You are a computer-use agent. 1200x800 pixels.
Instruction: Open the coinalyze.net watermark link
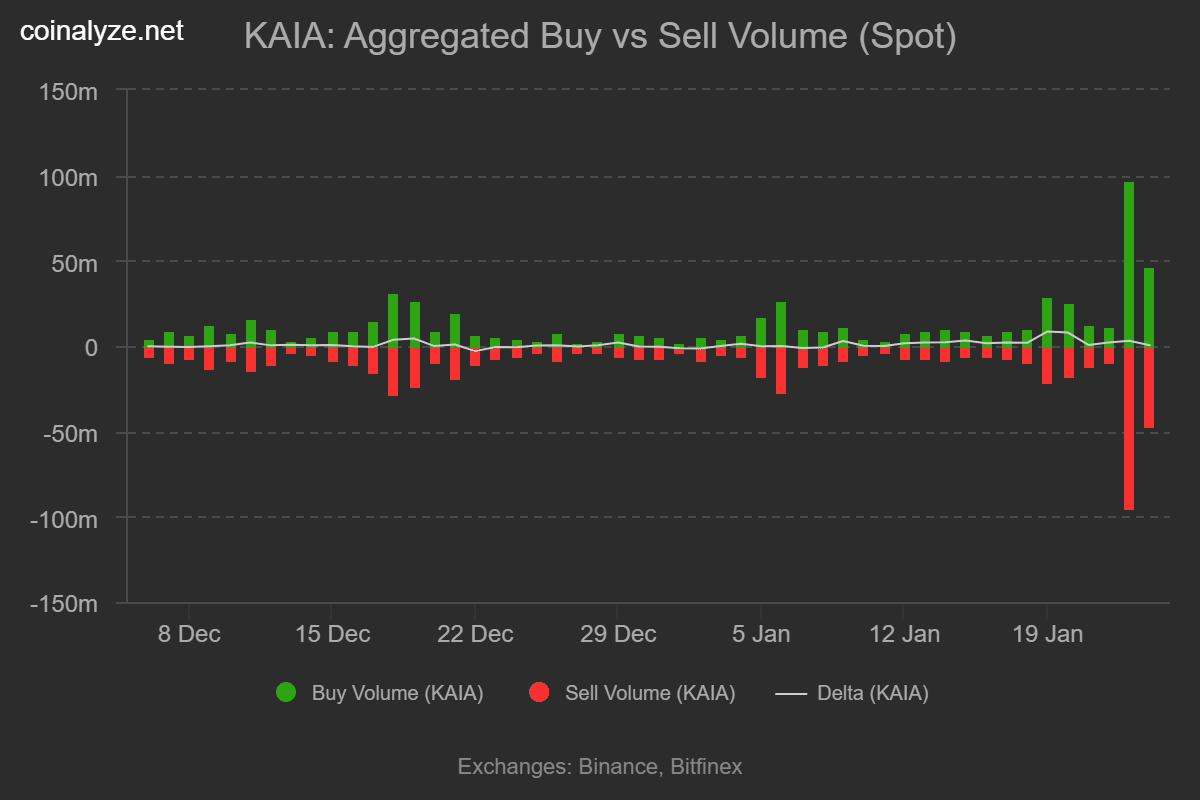click(102, 31)
